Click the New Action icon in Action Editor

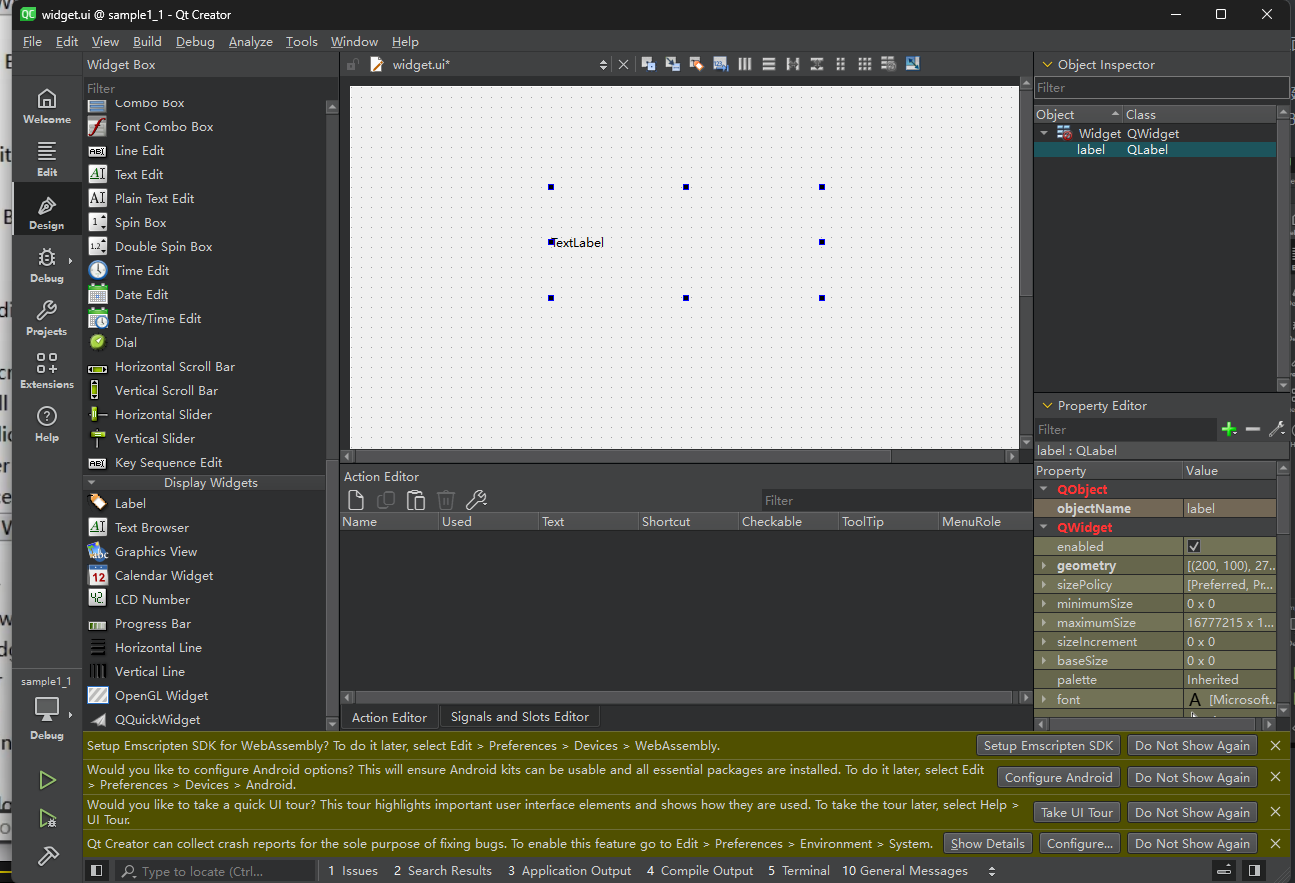point(355,500)
